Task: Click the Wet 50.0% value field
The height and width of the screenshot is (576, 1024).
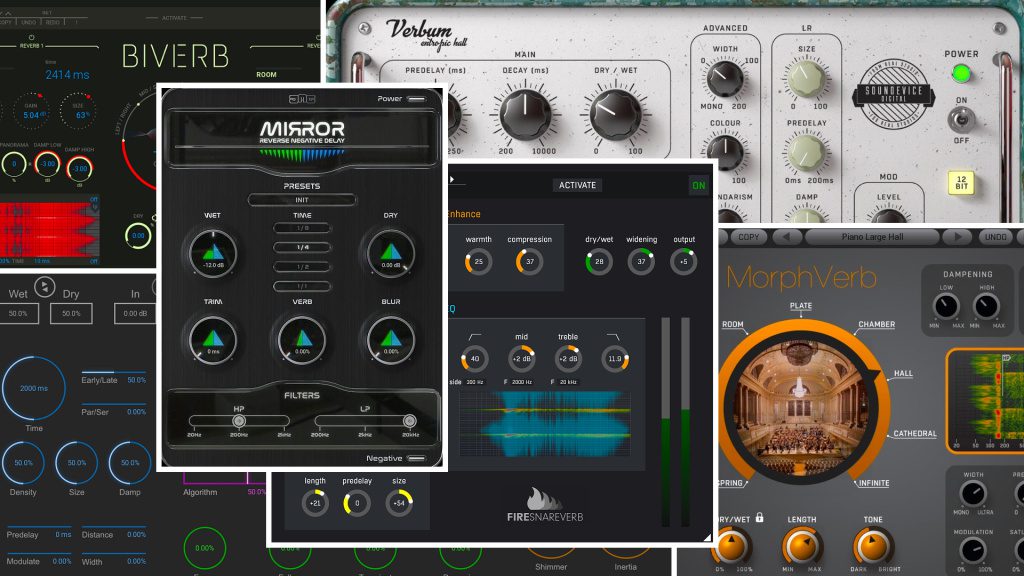Action: click(18, 313)
